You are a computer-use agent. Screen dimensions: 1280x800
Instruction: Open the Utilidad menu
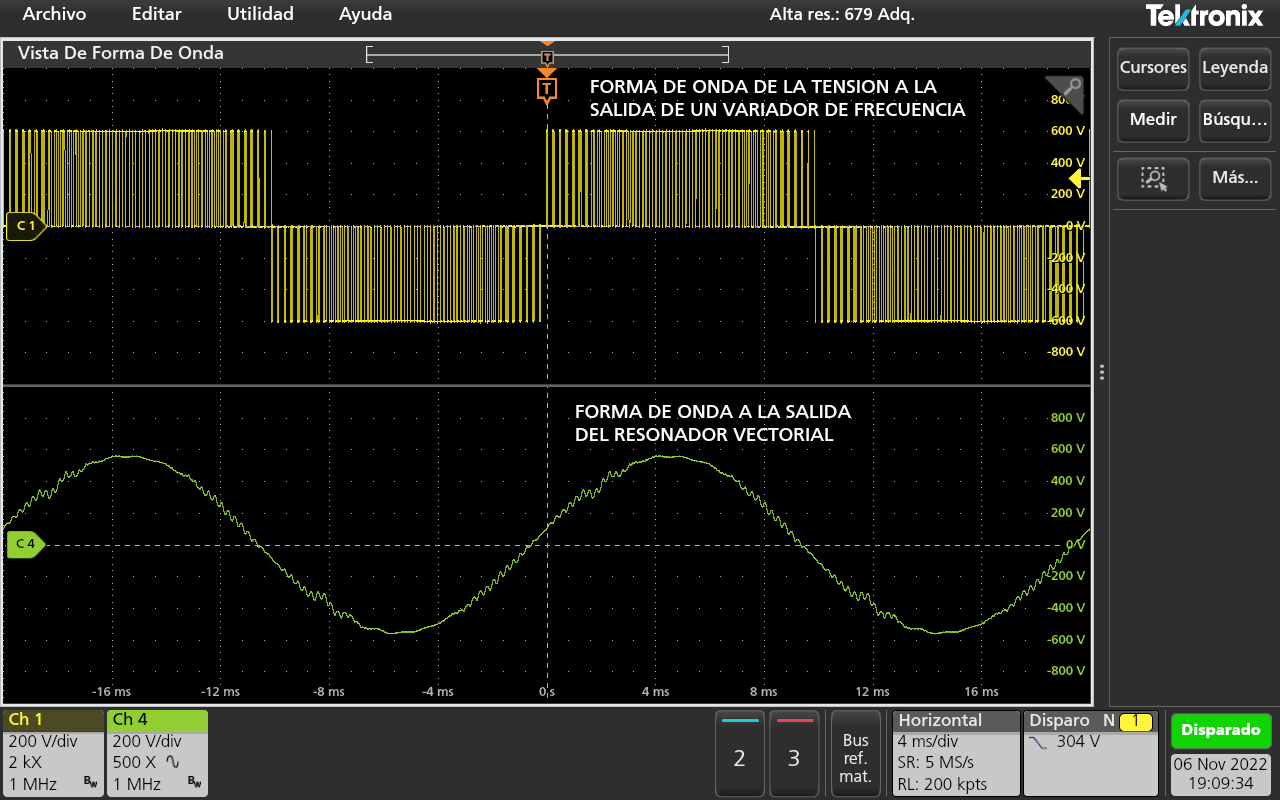(260, 14)
